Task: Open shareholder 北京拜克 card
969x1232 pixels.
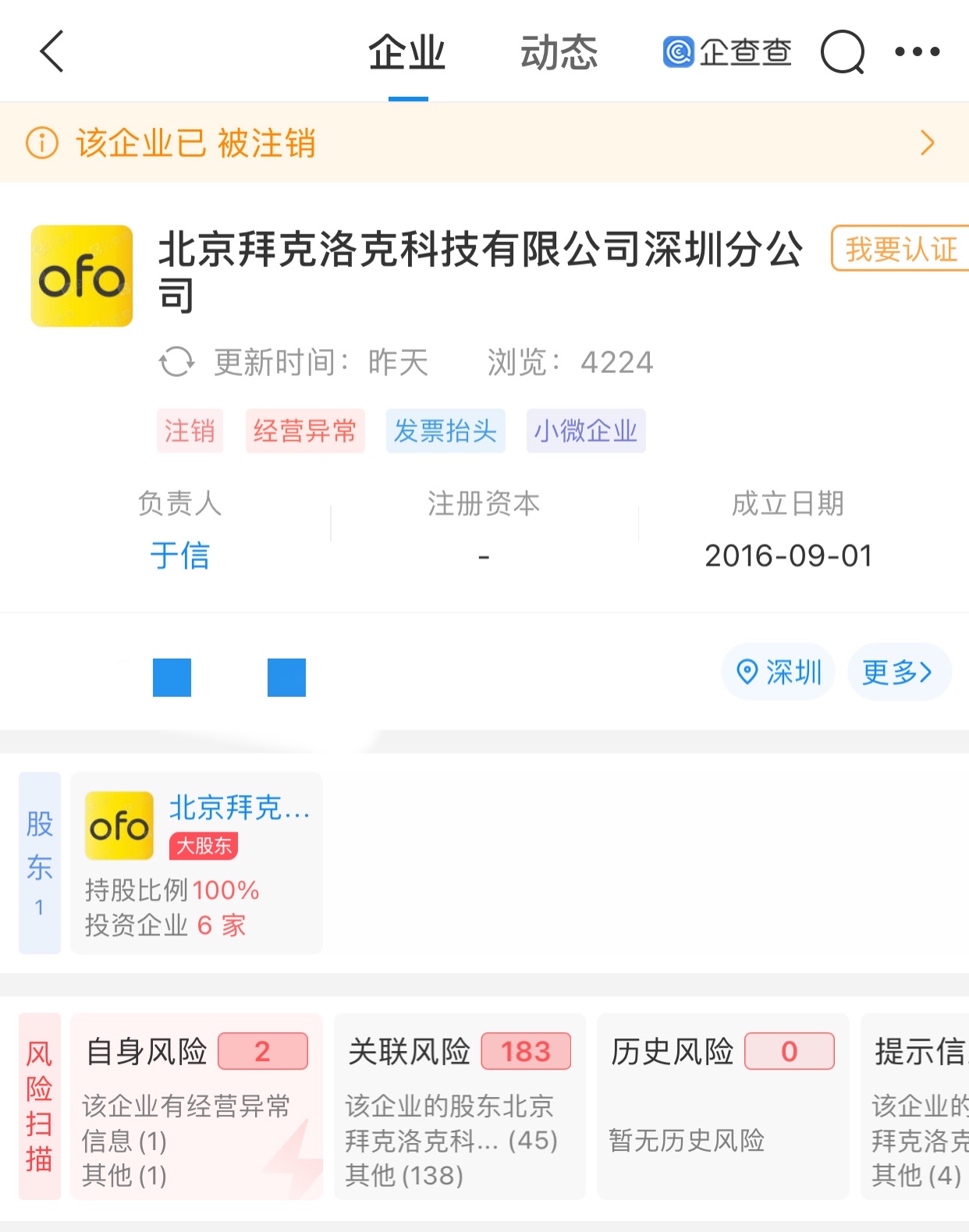Action: (x=197, y=863)
